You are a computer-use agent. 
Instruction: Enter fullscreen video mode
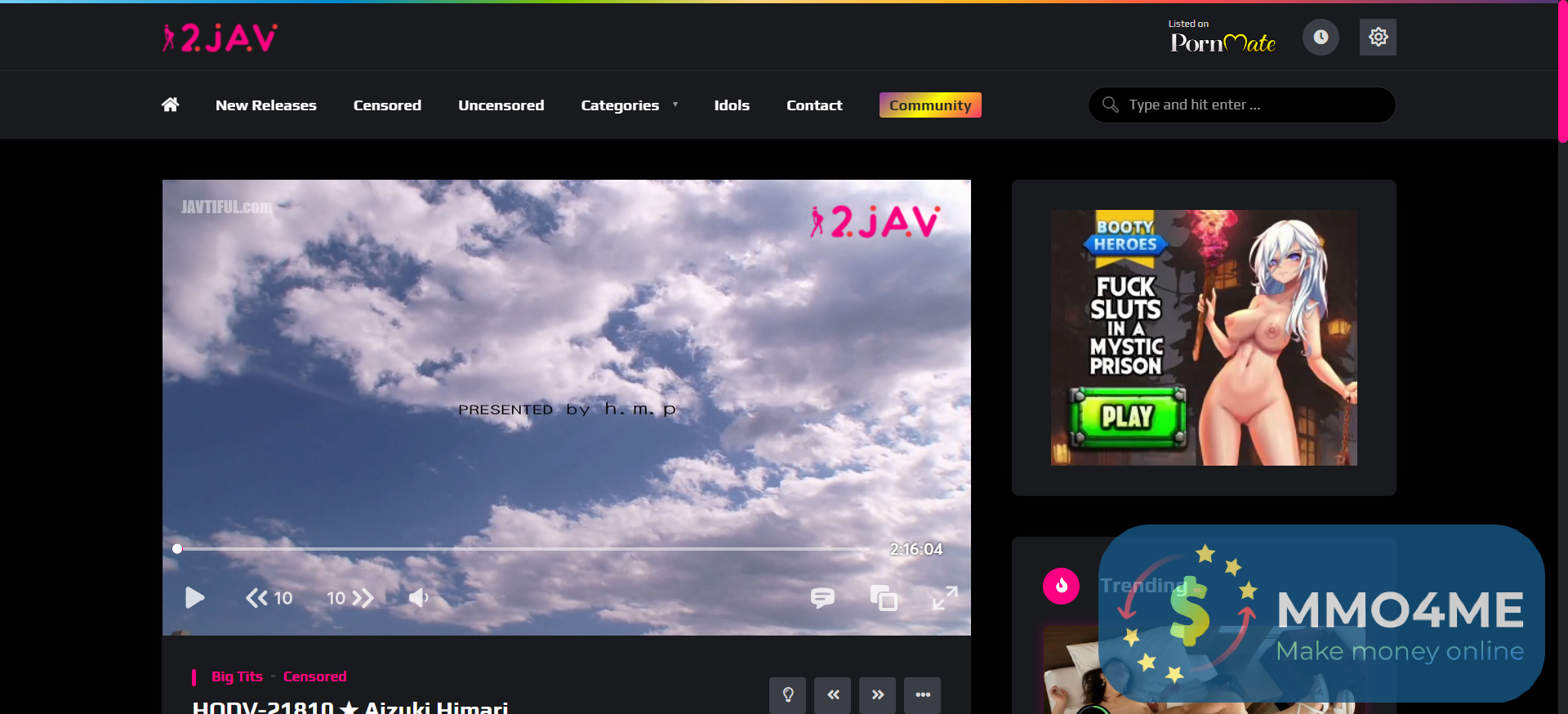[x=945, y=598]
